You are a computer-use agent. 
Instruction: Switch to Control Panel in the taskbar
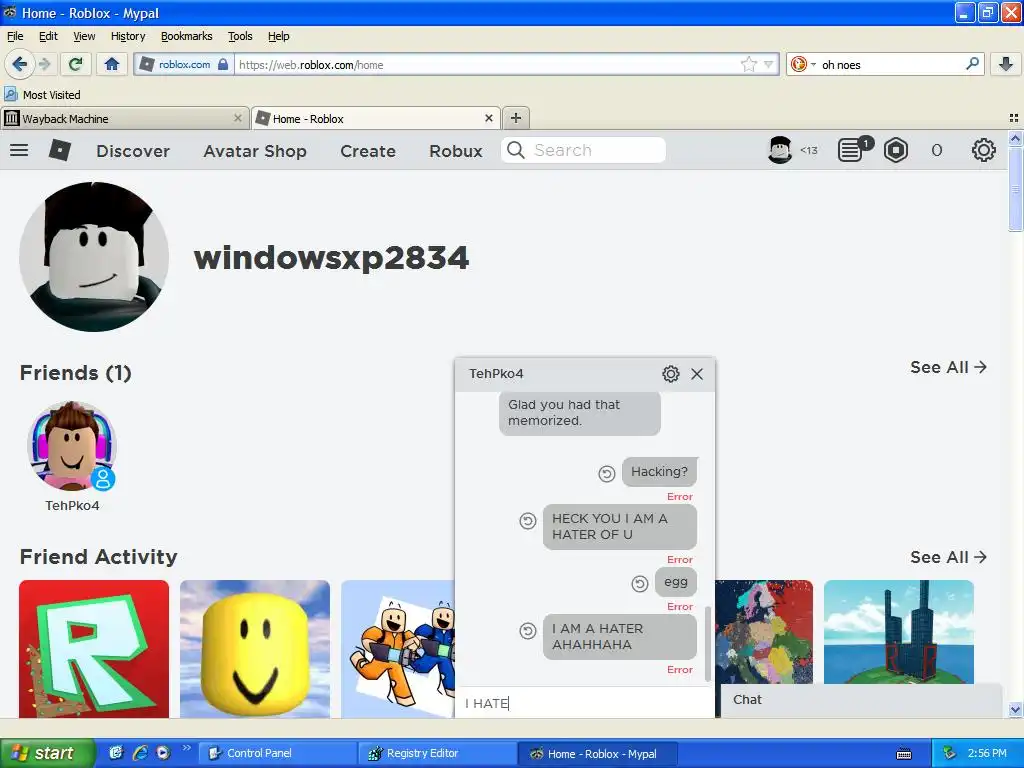(278, 753)
